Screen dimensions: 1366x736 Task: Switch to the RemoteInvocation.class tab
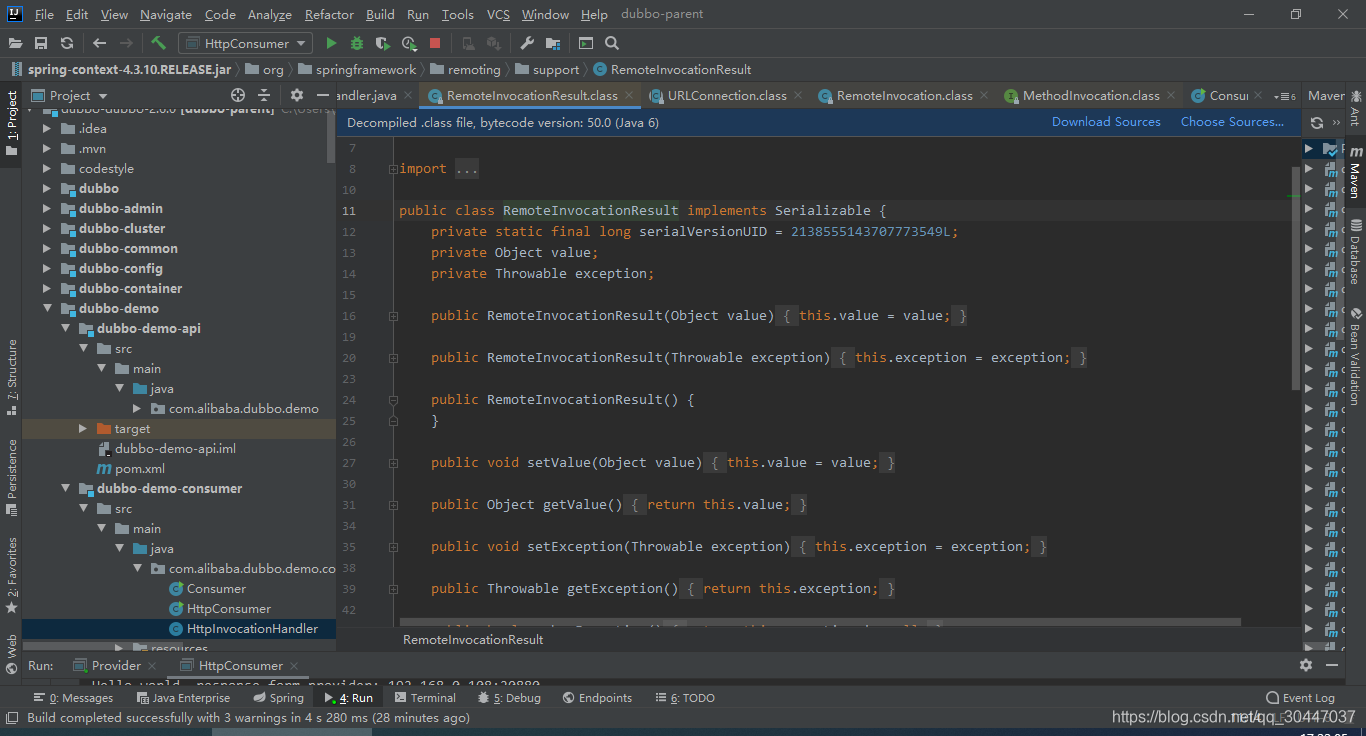pyautogui.click(x=904, y=95)
